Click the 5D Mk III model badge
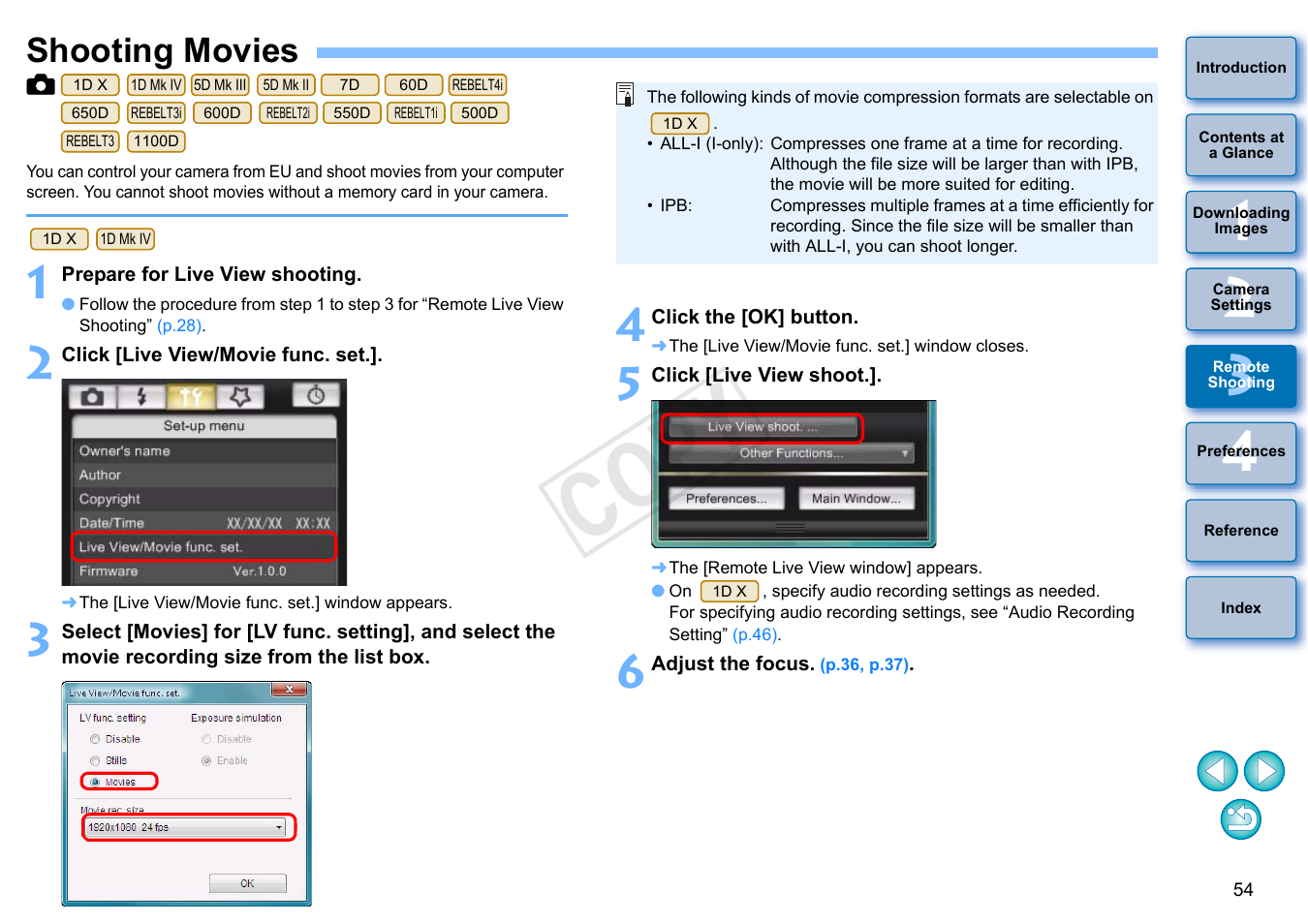 point(220,85)
